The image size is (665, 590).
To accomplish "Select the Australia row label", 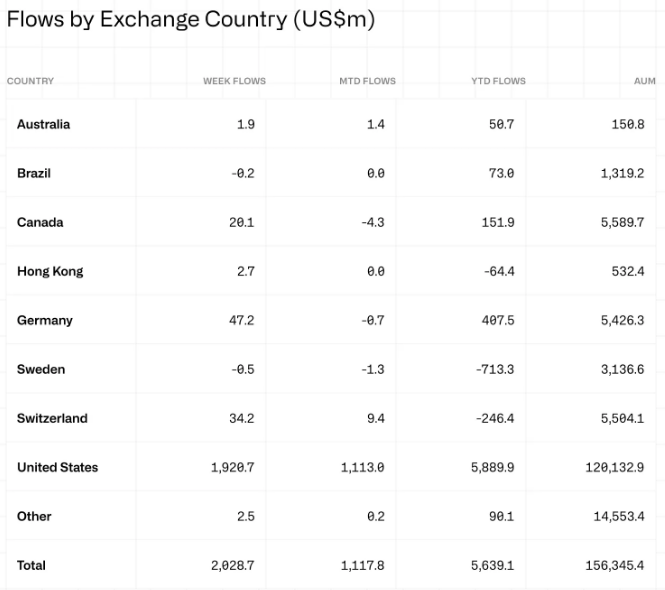I will point(43,124).
